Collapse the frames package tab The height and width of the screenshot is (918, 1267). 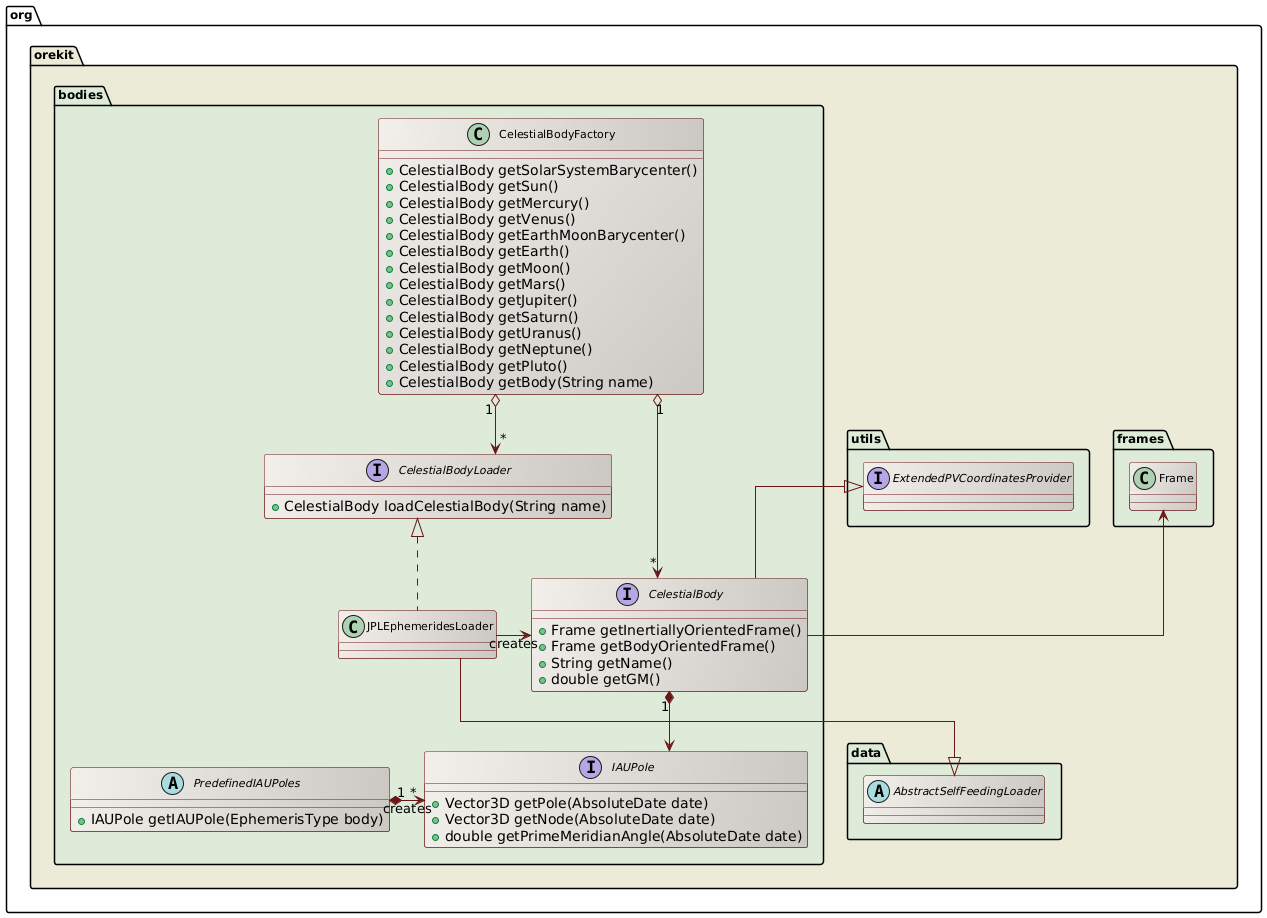pyautogui.click(x=1138, y=439)
